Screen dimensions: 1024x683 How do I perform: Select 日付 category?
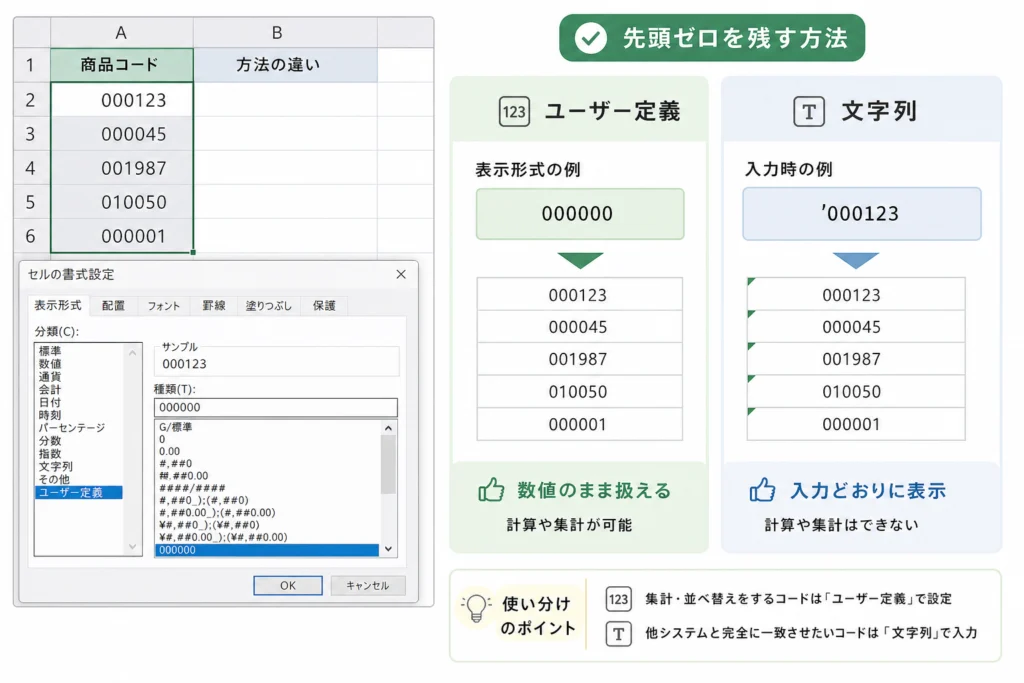tap(50, 402)
